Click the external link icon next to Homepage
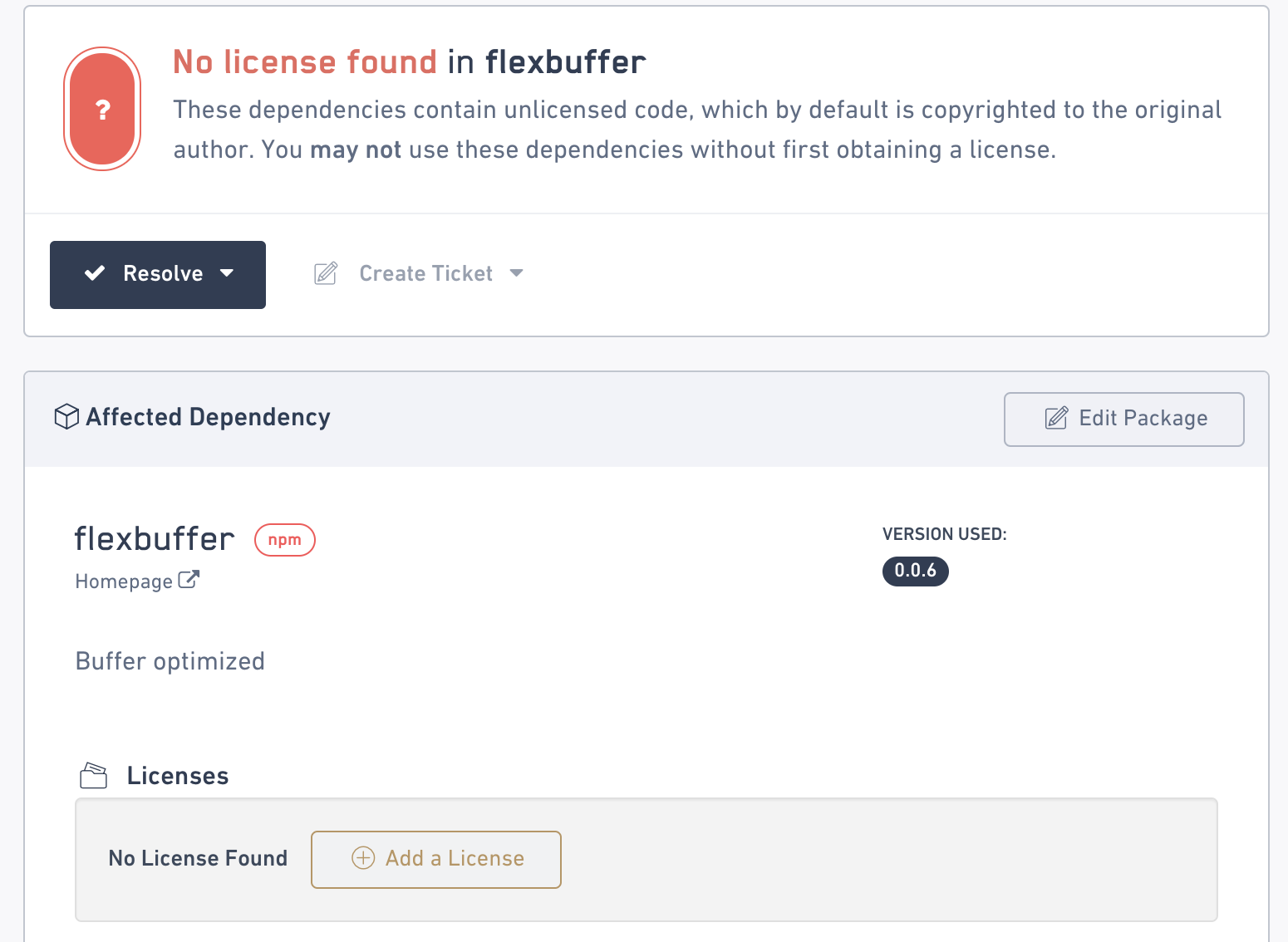This screenshot has width=1288, height=942. pos(191,579)
